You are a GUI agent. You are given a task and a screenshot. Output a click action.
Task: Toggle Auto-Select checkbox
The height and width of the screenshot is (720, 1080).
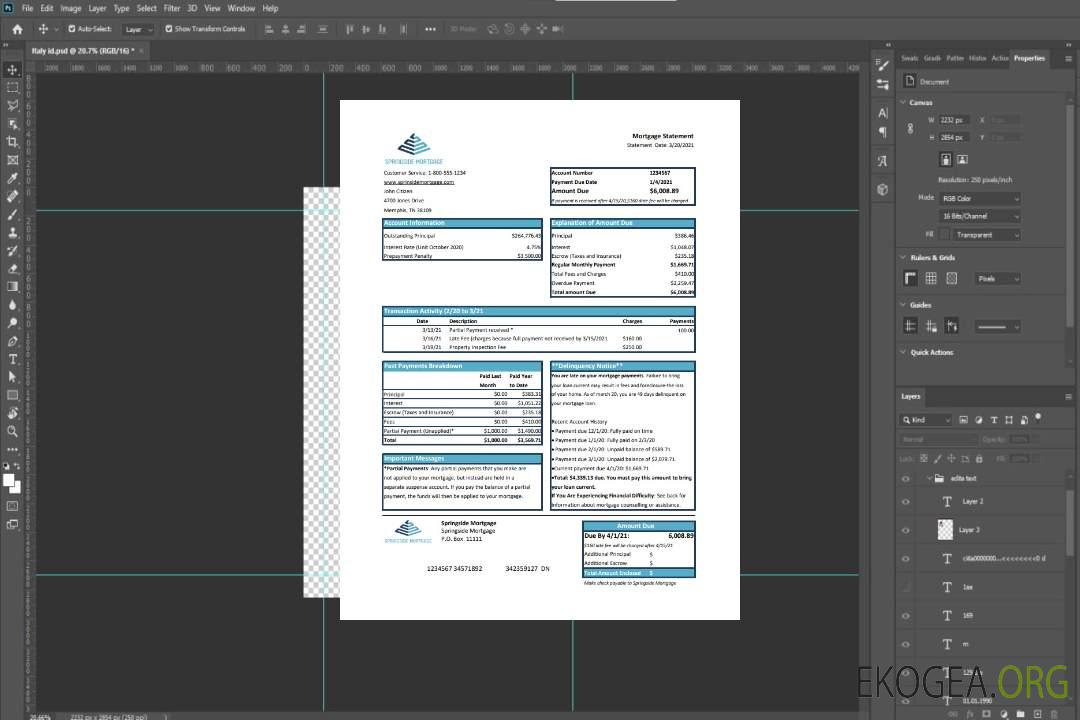coord(72,29)
